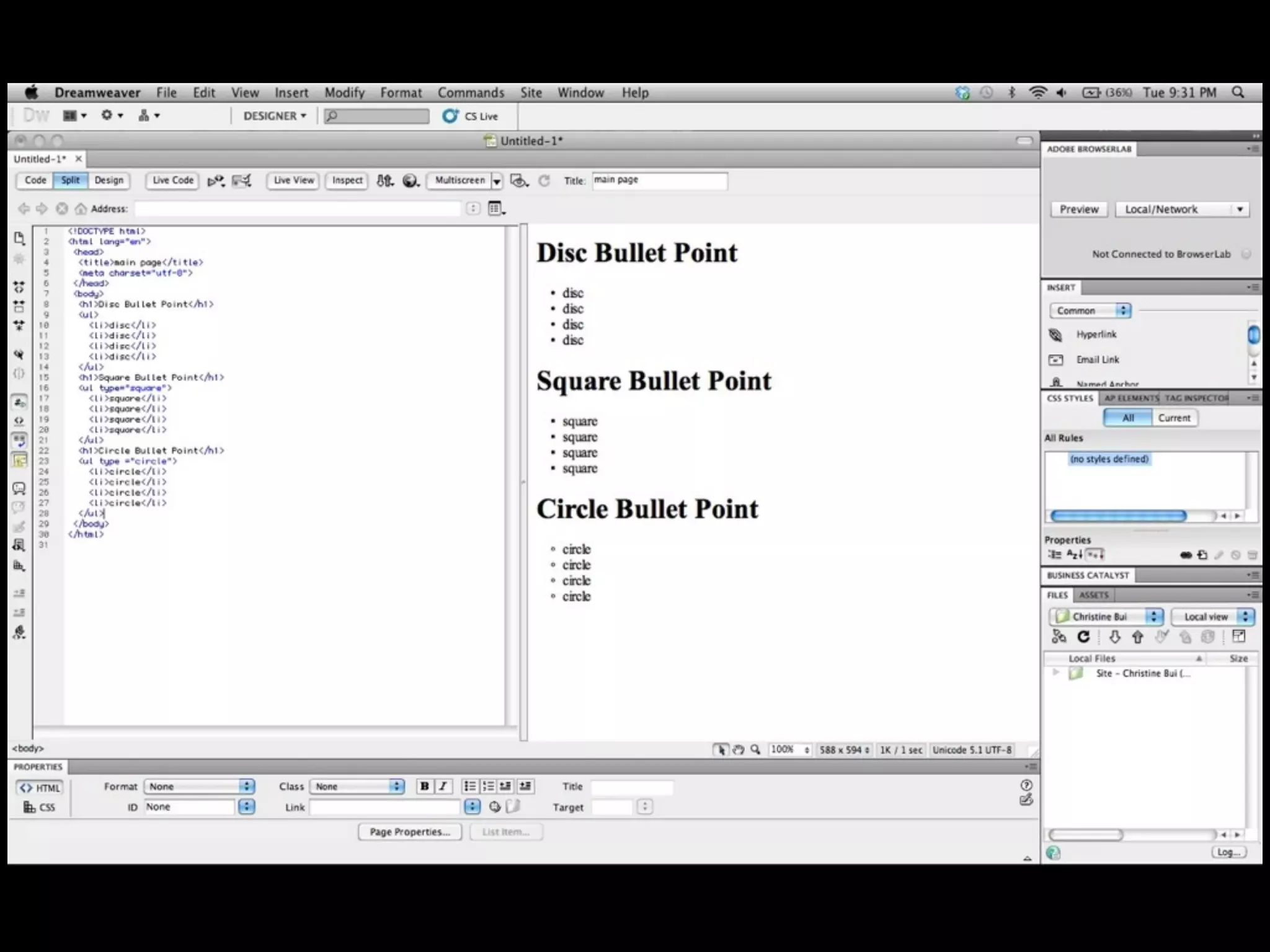
Task: Switch to the Assets tab
Action: 1094,595
